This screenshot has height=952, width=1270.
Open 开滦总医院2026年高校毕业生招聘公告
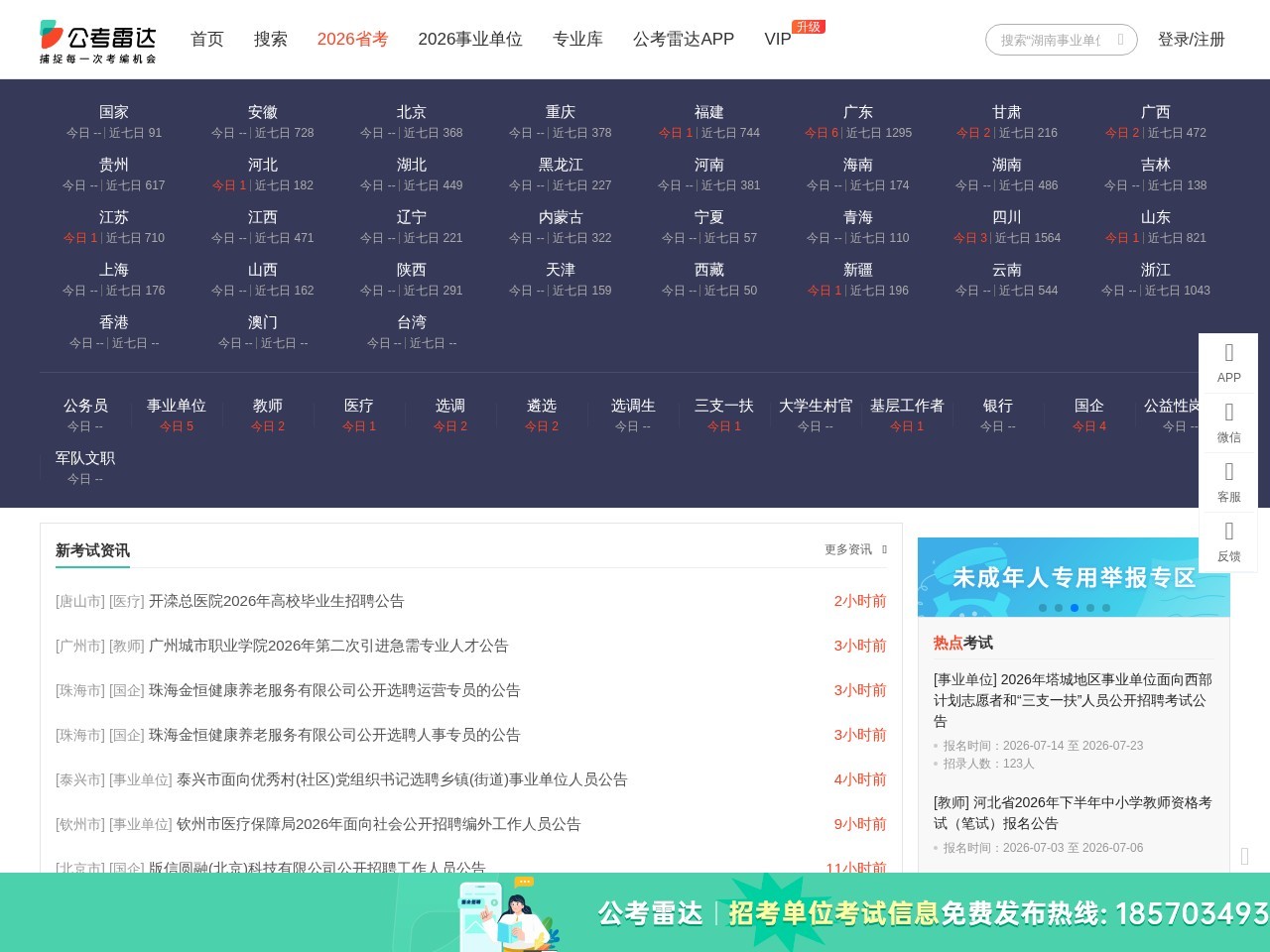(277, 601)
